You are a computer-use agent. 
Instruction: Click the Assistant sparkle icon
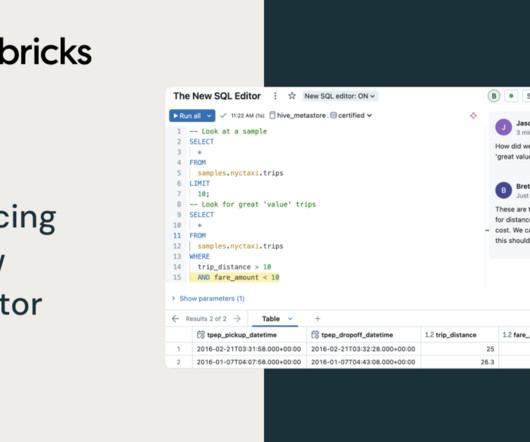tap(473, 116)
